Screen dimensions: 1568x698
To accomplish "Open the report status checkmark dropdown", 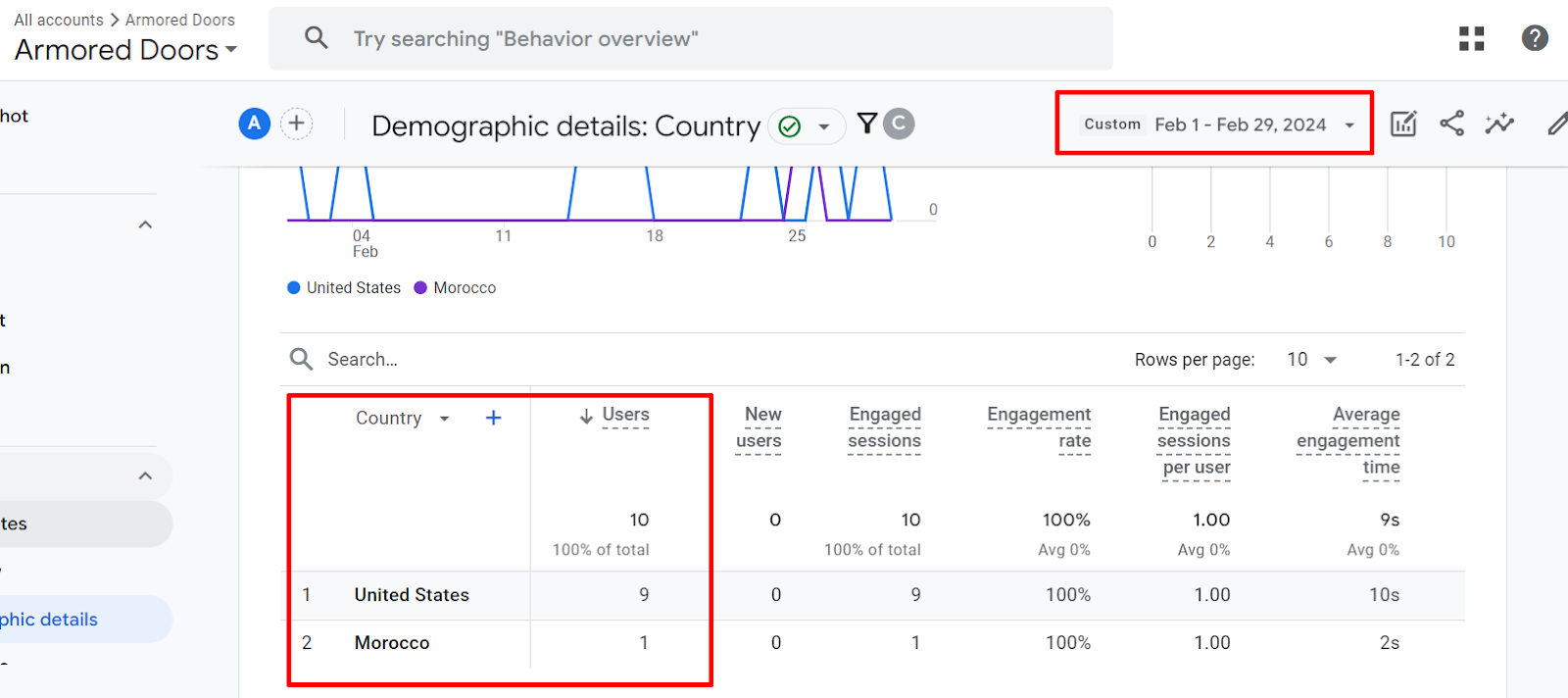I will (807, 126).
